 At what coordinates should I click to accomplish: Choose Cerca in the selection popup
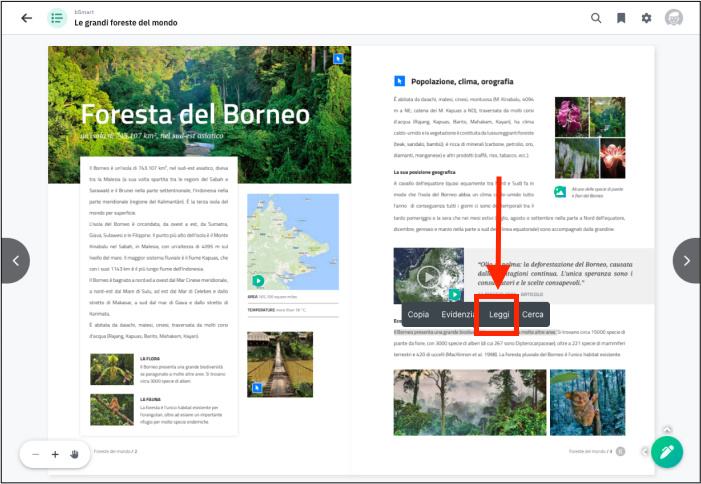(532, 314)
